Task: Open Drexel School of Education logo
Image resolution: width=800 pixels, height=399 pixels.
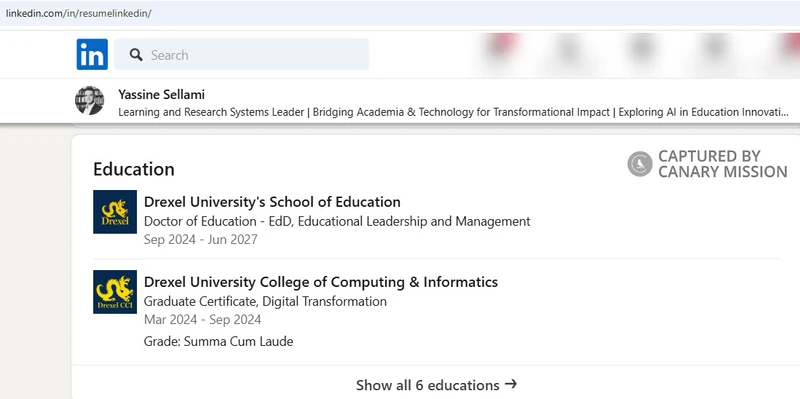Action: pos(115,212)
